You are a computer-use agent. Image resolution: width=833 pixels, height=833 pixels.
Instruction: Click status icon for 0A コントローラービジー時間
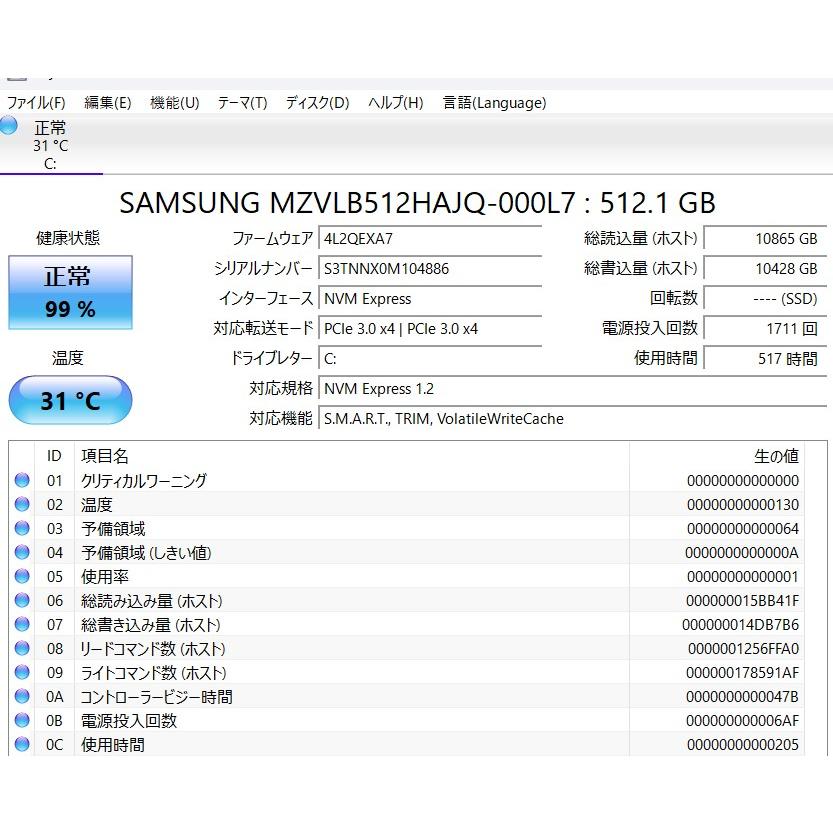click(x=22, y=696)
